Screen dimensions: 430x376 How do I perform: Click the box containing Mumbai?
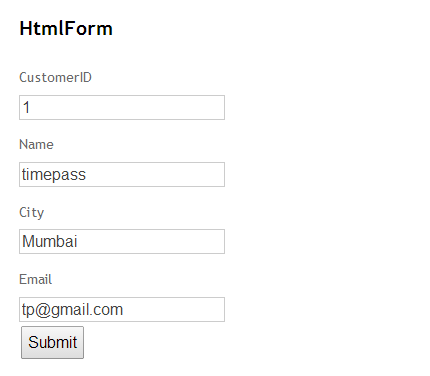point(122,241)
